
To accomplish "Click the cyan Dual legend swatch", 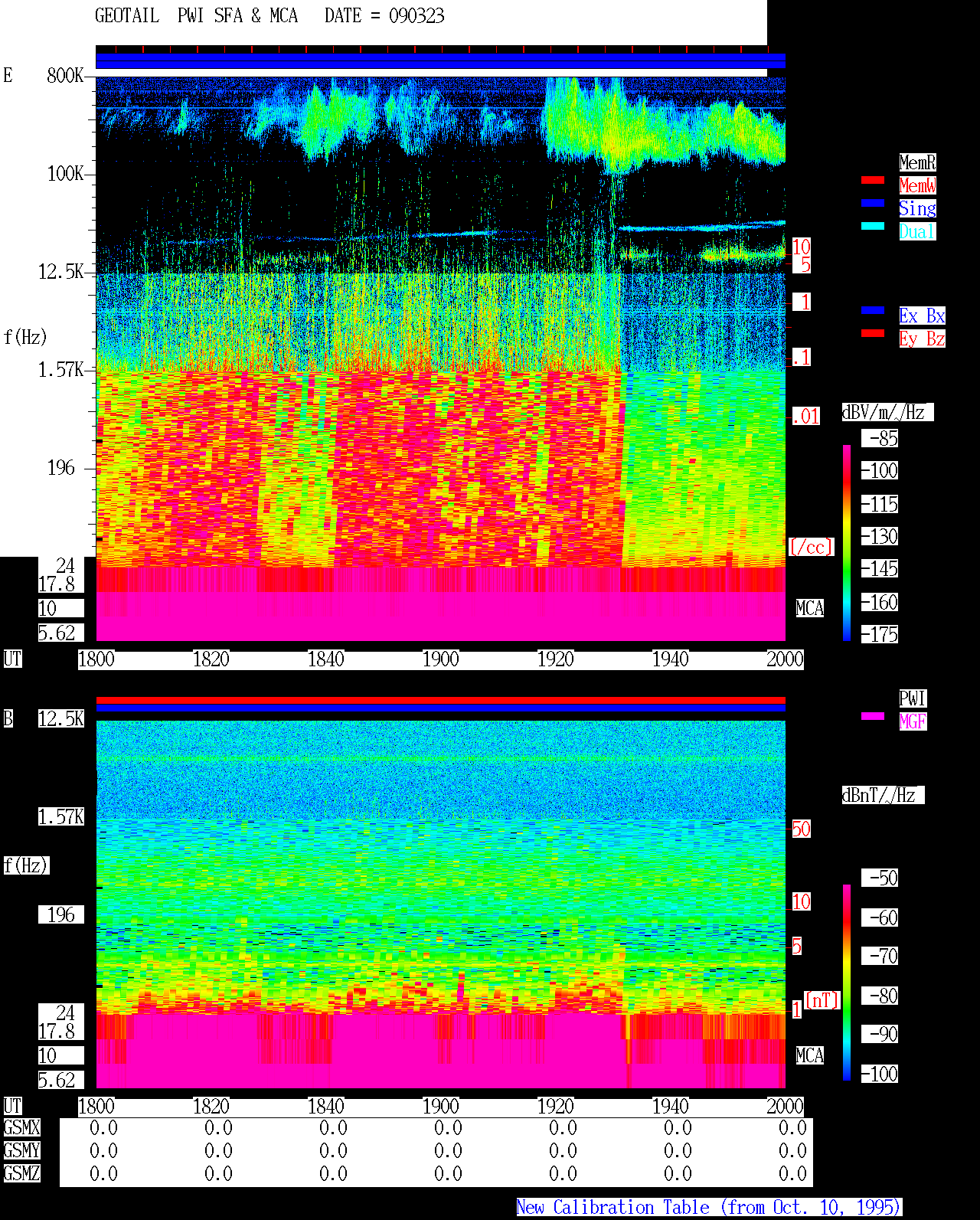I will tap(873, 226).
